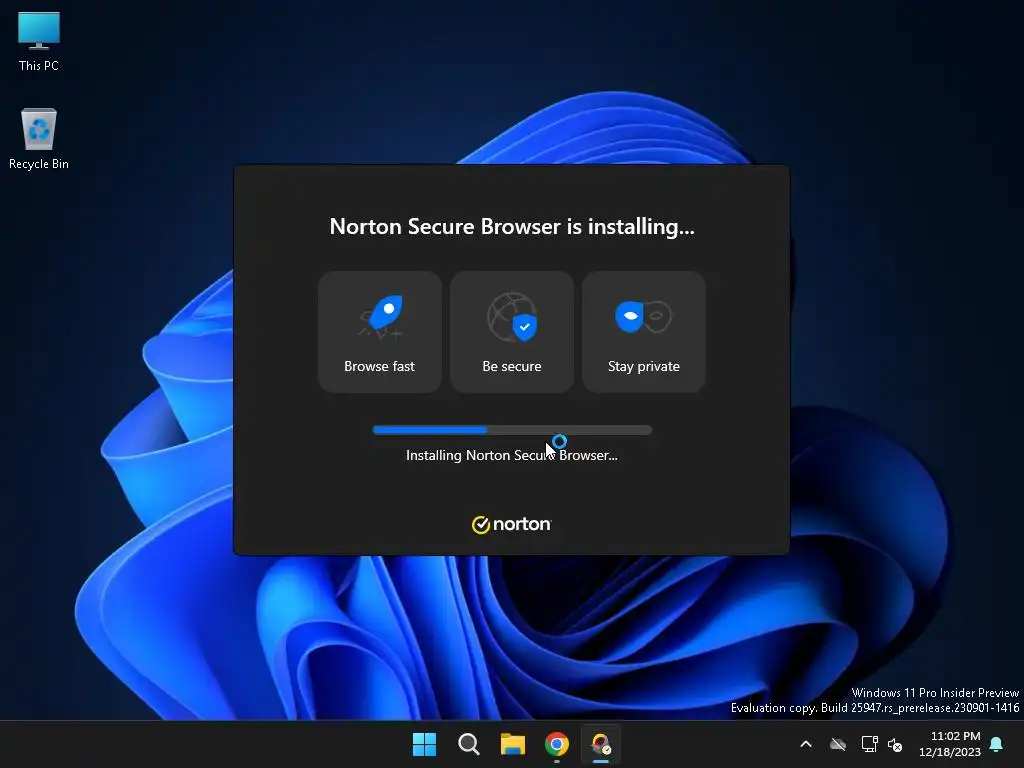This screenshot has height=768, width=1024.
Task: Open taskbar Search
Action: click(x=469, y=744)
